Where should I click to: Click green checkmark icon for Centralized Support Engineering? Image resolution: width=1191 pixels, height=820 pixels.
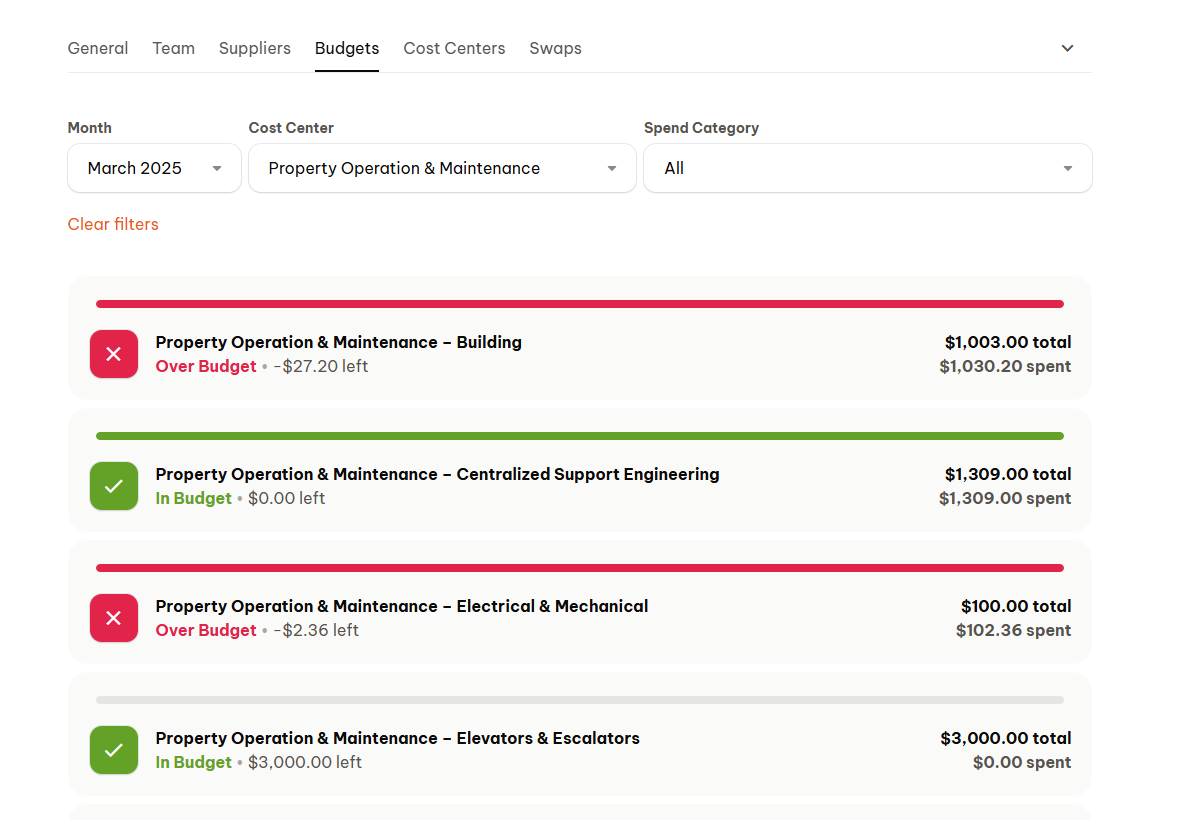(114, 486)
